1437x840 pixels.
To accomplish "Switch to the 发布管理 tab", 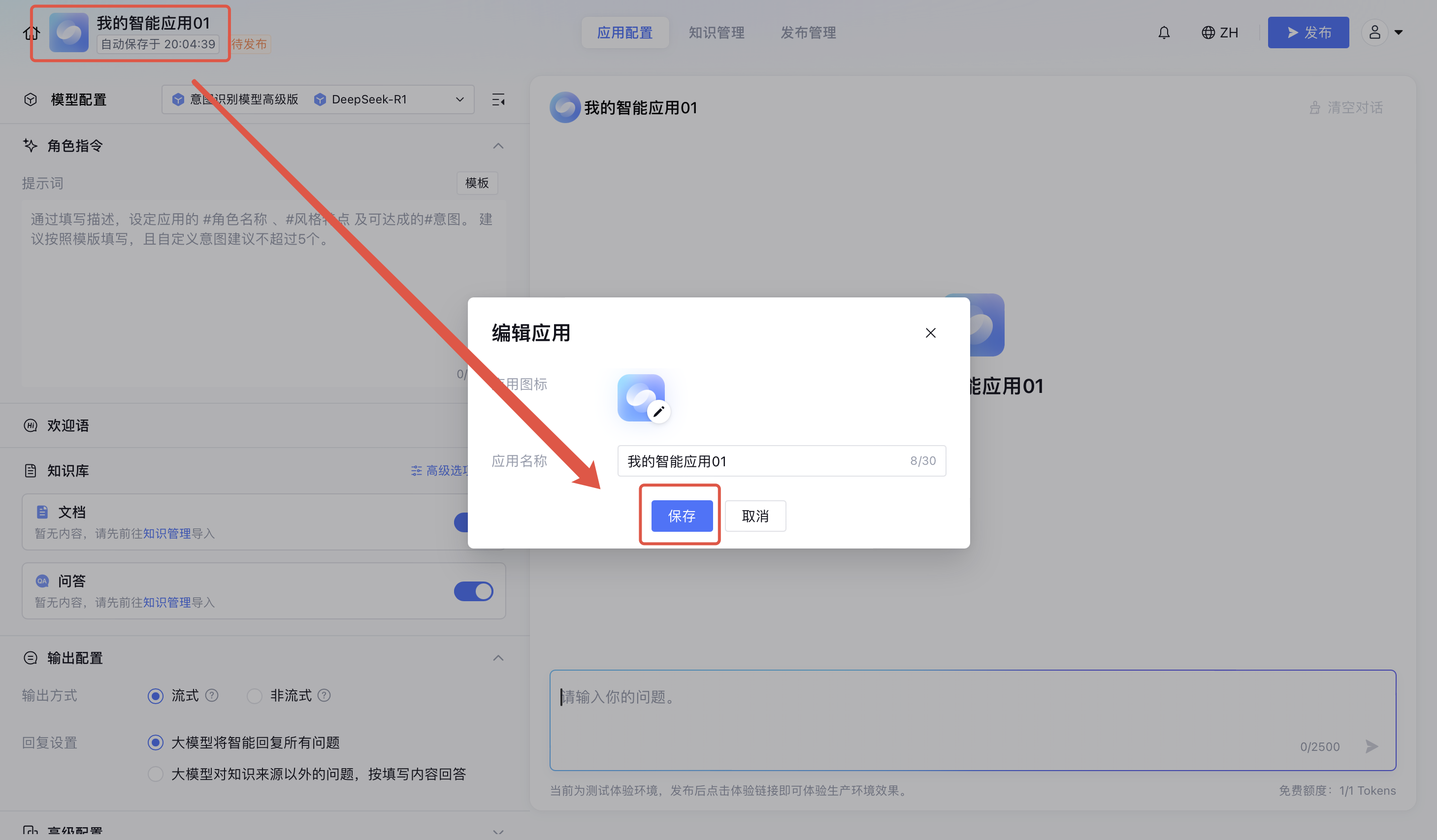I will (x=808, y=32).
